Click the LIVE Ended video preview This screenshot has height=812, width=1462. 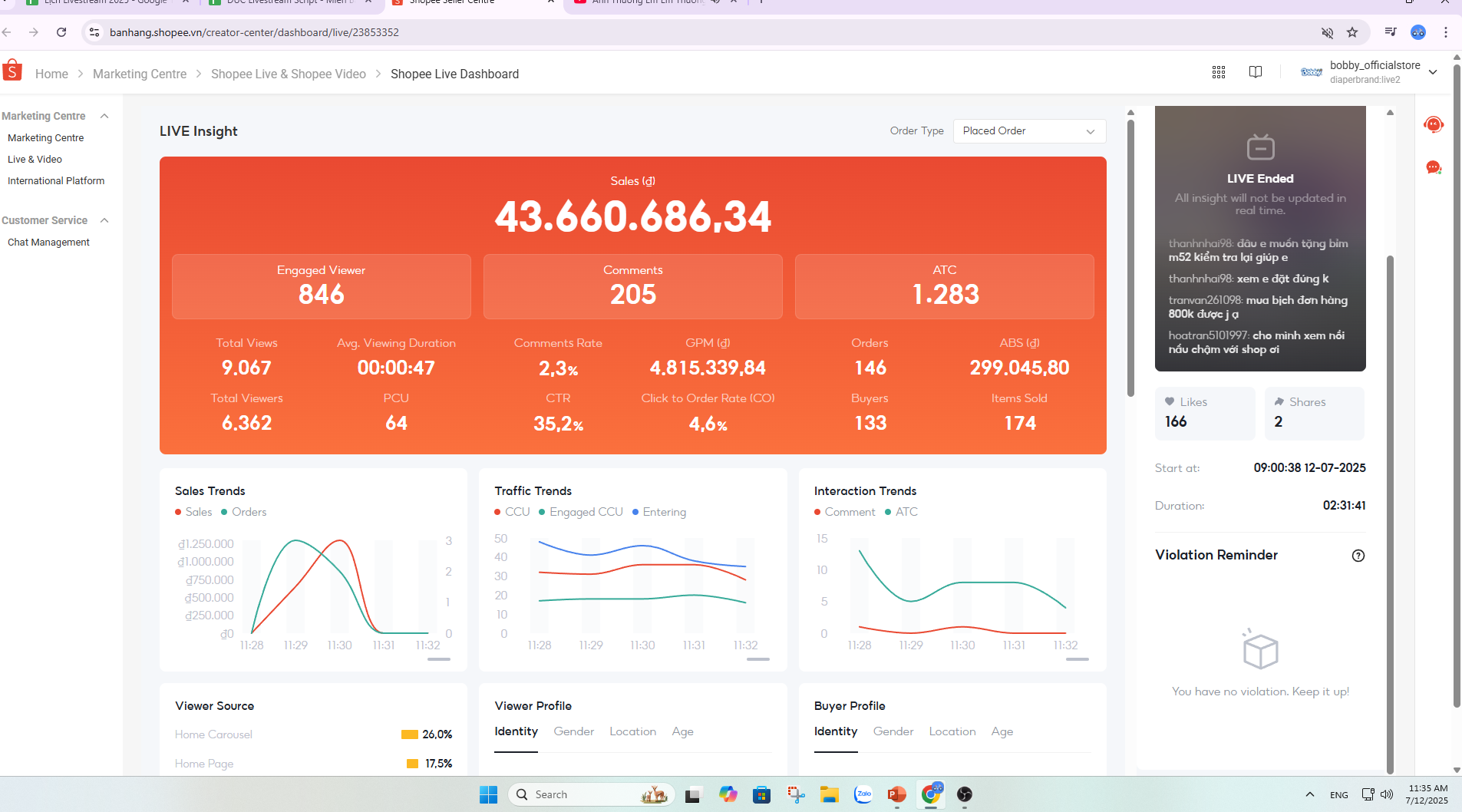point(1260,239)
